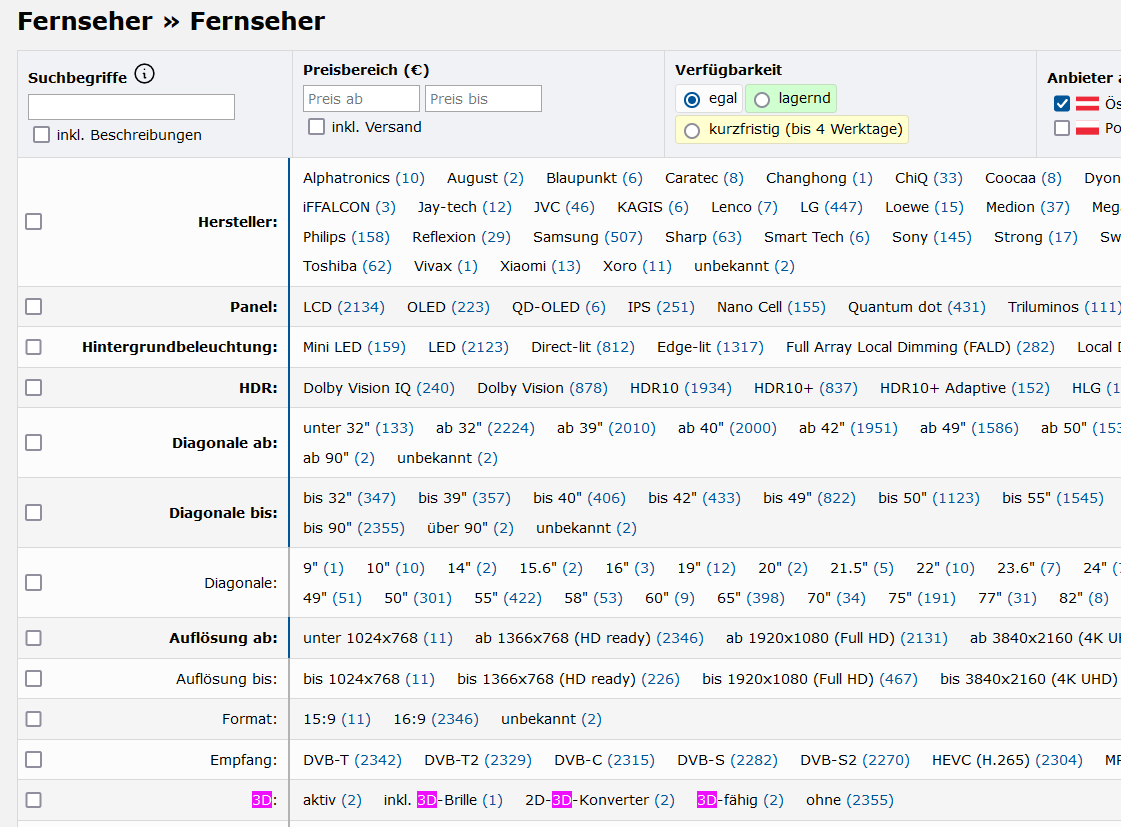Toggle the Panel row checkbox

tap(34, 307)
